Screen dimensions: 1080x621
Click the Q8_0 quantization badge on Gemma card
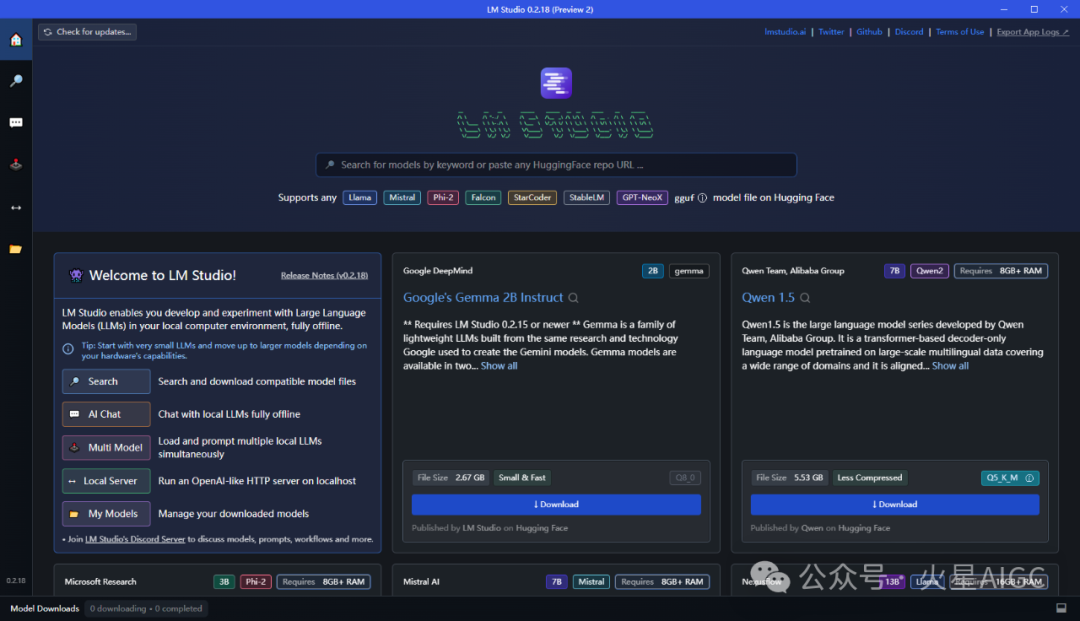[685, 478]
